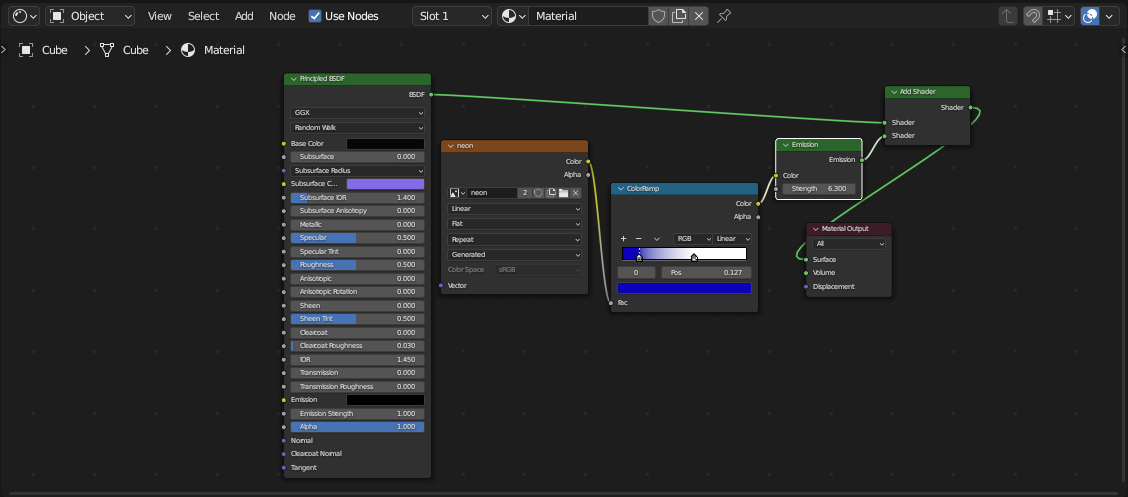The width and height of the screenshot is (1128, 497).
Task: Go to the parent node tree arrow
Action: point(1009,16)
